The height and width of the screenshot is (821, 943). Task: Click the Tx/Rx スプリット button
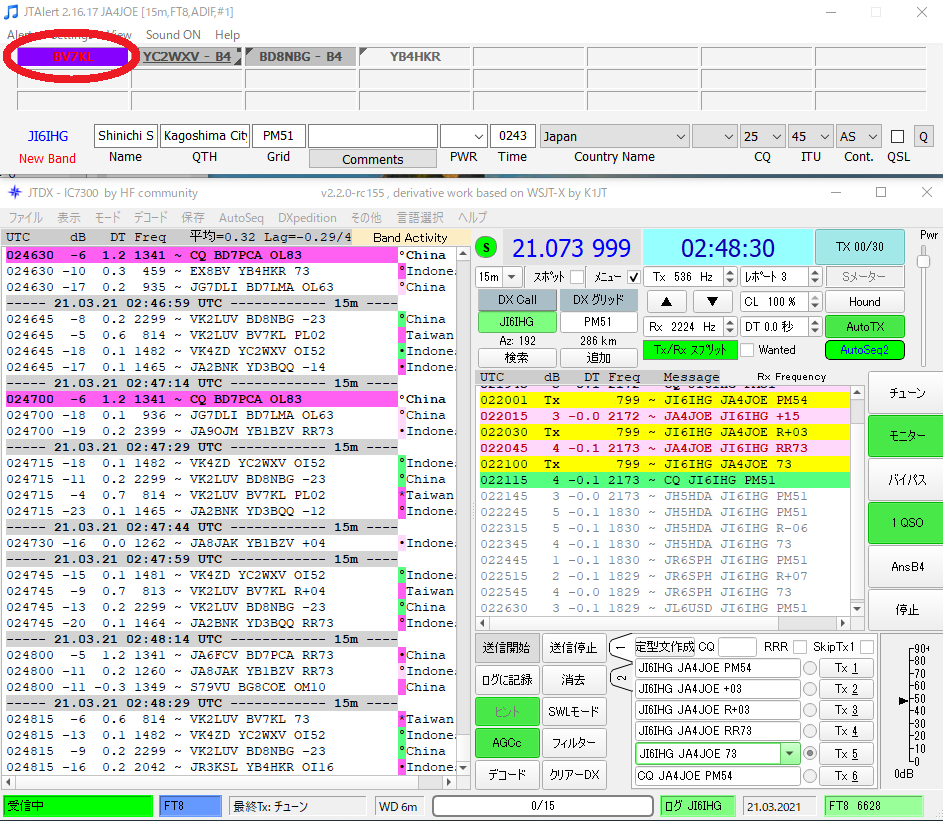point(690,349)
